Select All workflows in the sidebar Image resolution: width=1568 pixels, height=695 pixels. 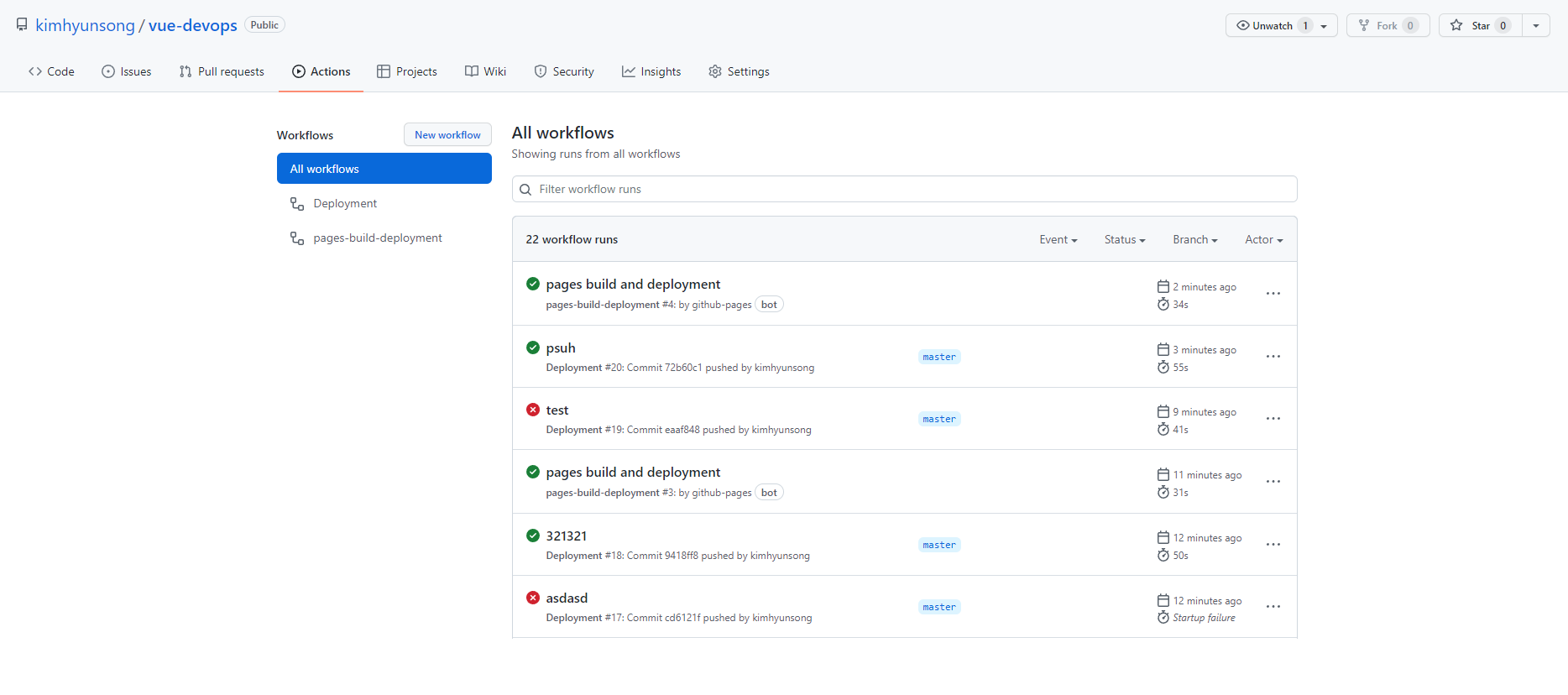pyautogui.click(x=384, y=169)
